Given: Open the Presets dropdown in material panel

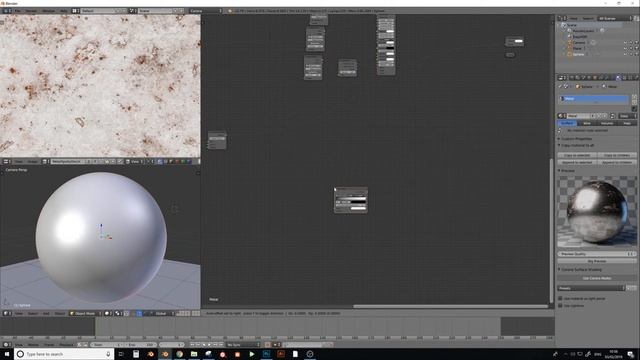Looking at the screenshot, I should point(591,288).
